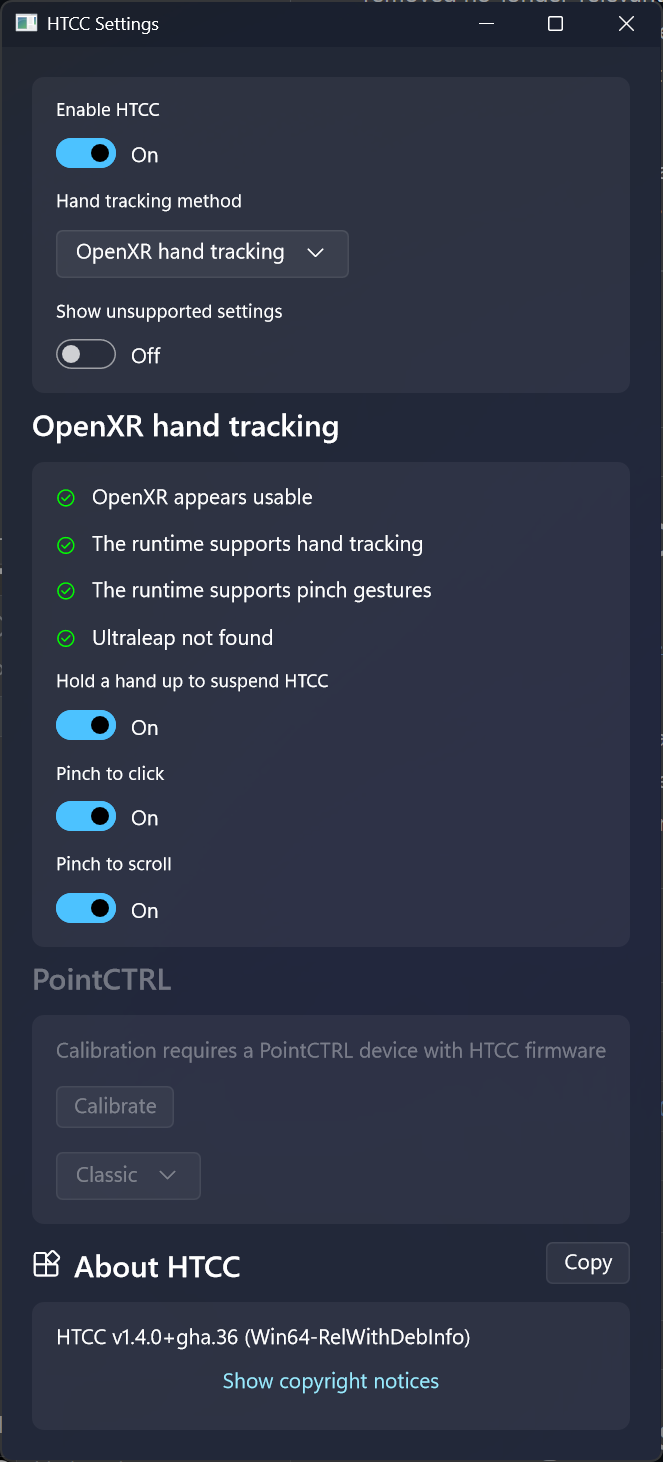663x1462 pixels.
Task: Maximize the HTCC Settings window
Action: pyautogui.click(x=556, y=23)
